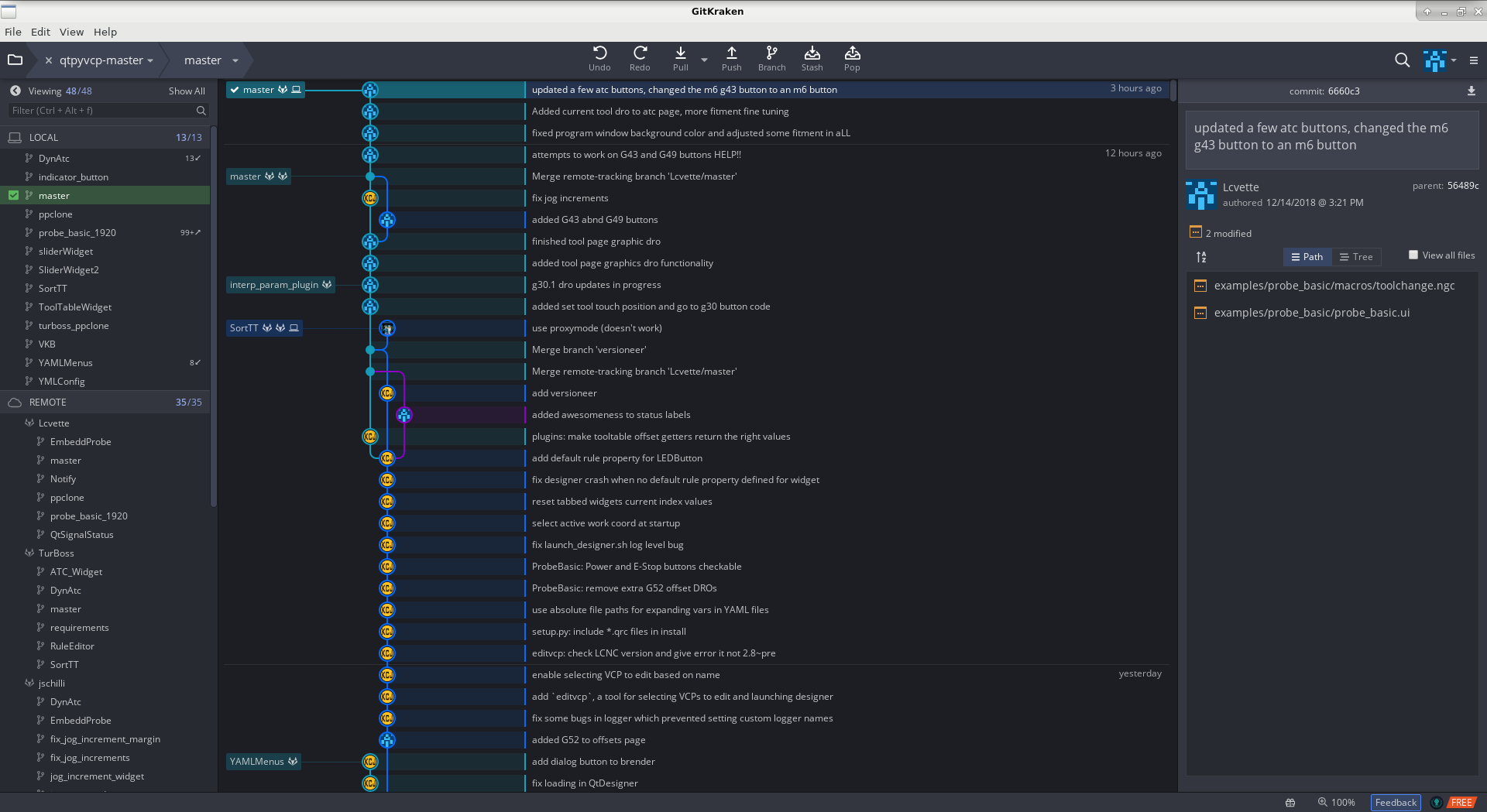Push commits with the Push icon
1487x812 pixels.
pyautogui.click(x=731, y=53)
